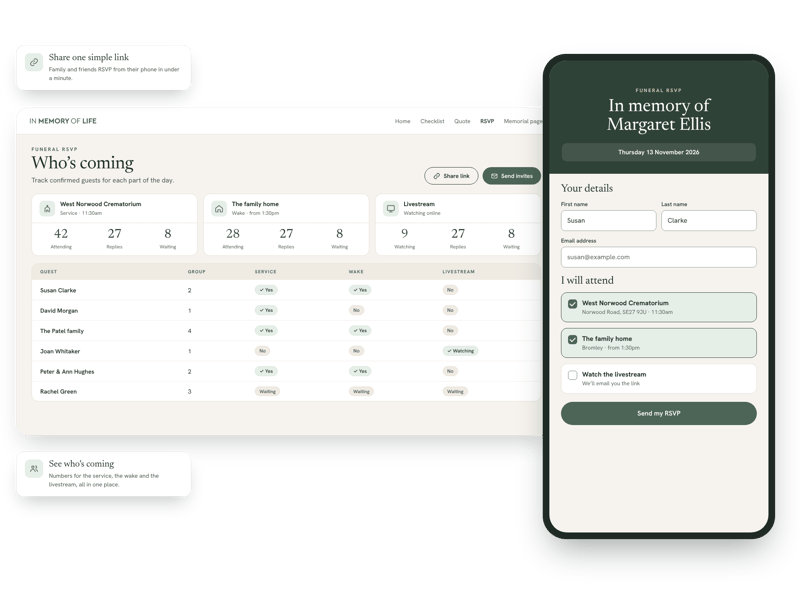
Task: Select the David Morgan guest row
Action: (286, 310)
